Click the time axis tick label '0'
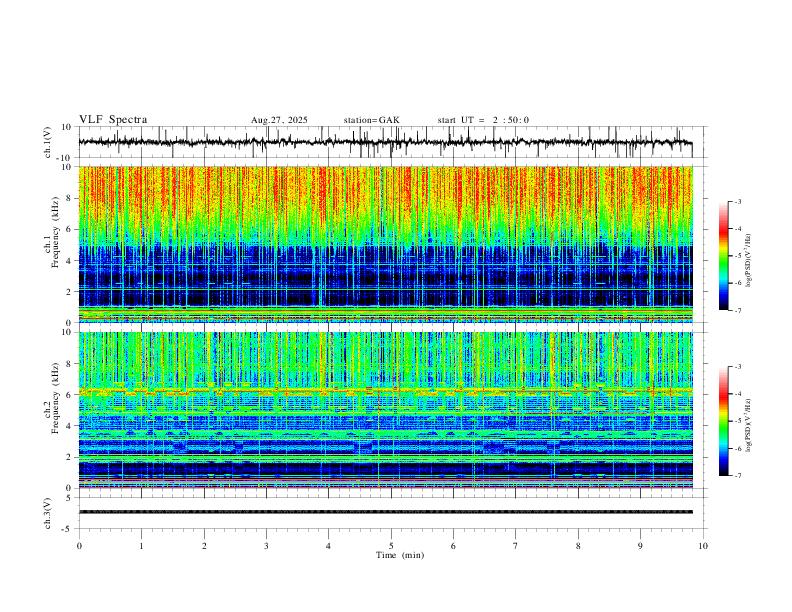 point(79,546)
